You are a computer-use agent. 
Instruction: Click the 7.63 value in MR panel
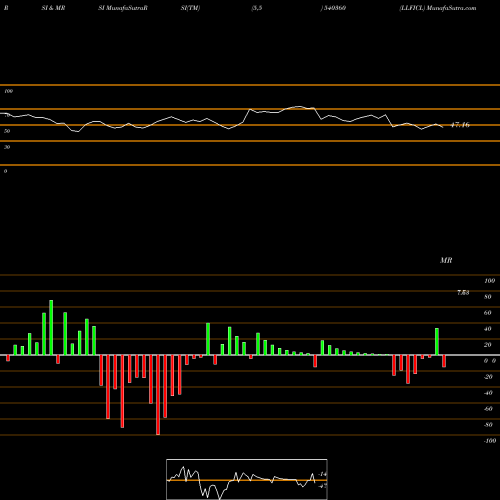[x=463, y=293]
